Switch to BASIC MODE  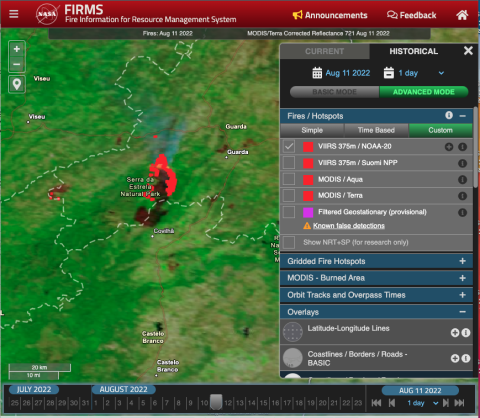pos(334,92)
